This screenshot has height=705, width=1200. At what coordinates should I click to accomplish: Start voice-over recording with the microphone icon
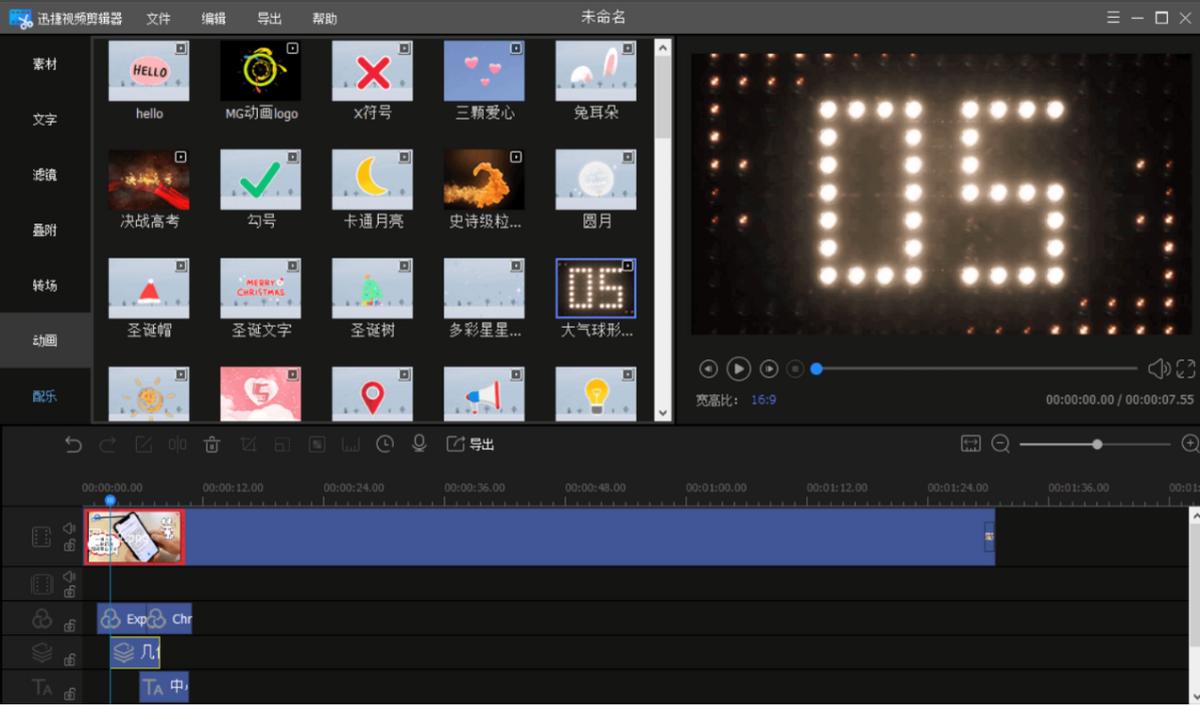click(419, 444)
